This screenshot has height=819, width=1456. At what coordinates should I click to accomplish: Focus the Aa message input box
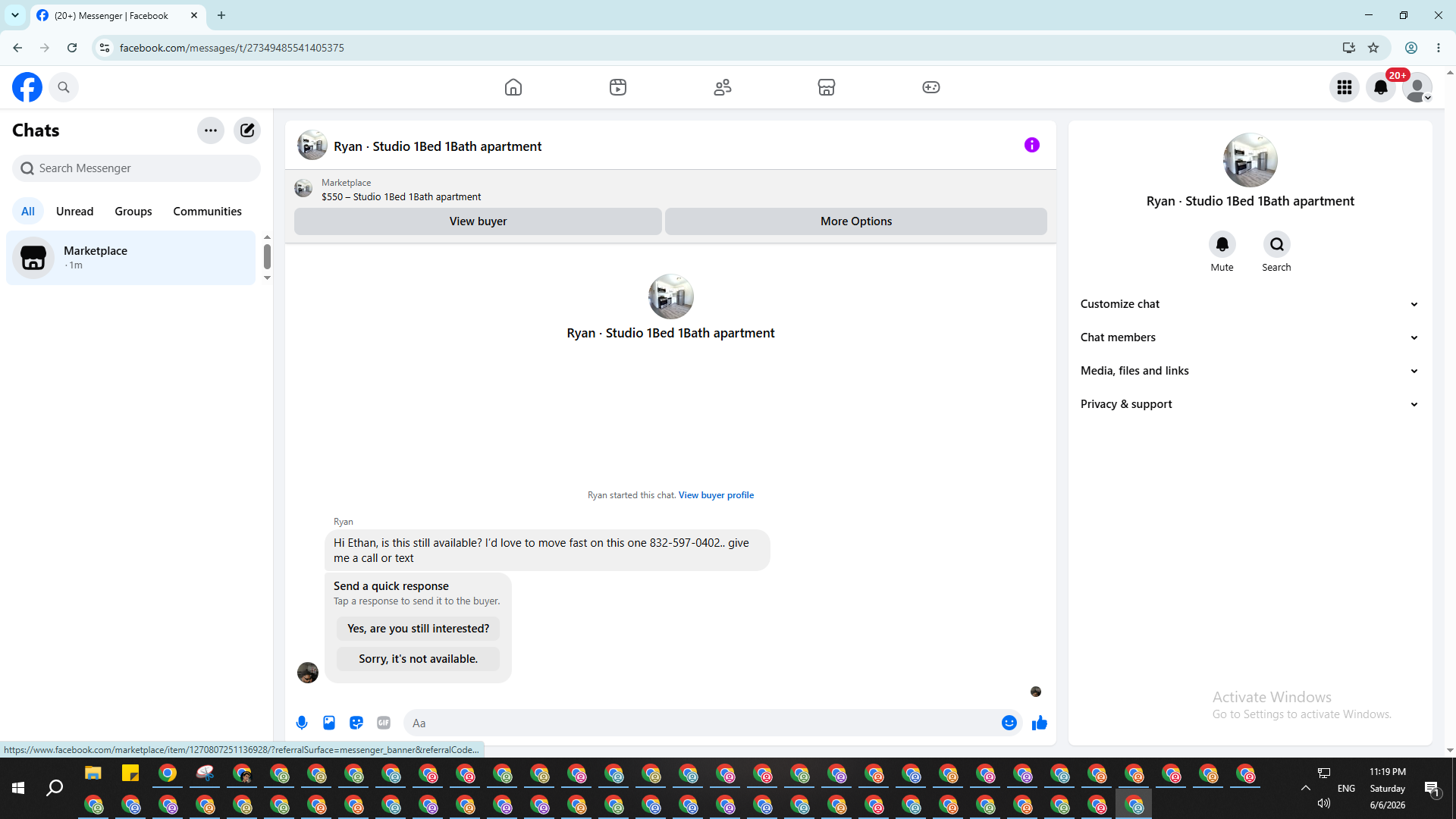coord(702,723)
